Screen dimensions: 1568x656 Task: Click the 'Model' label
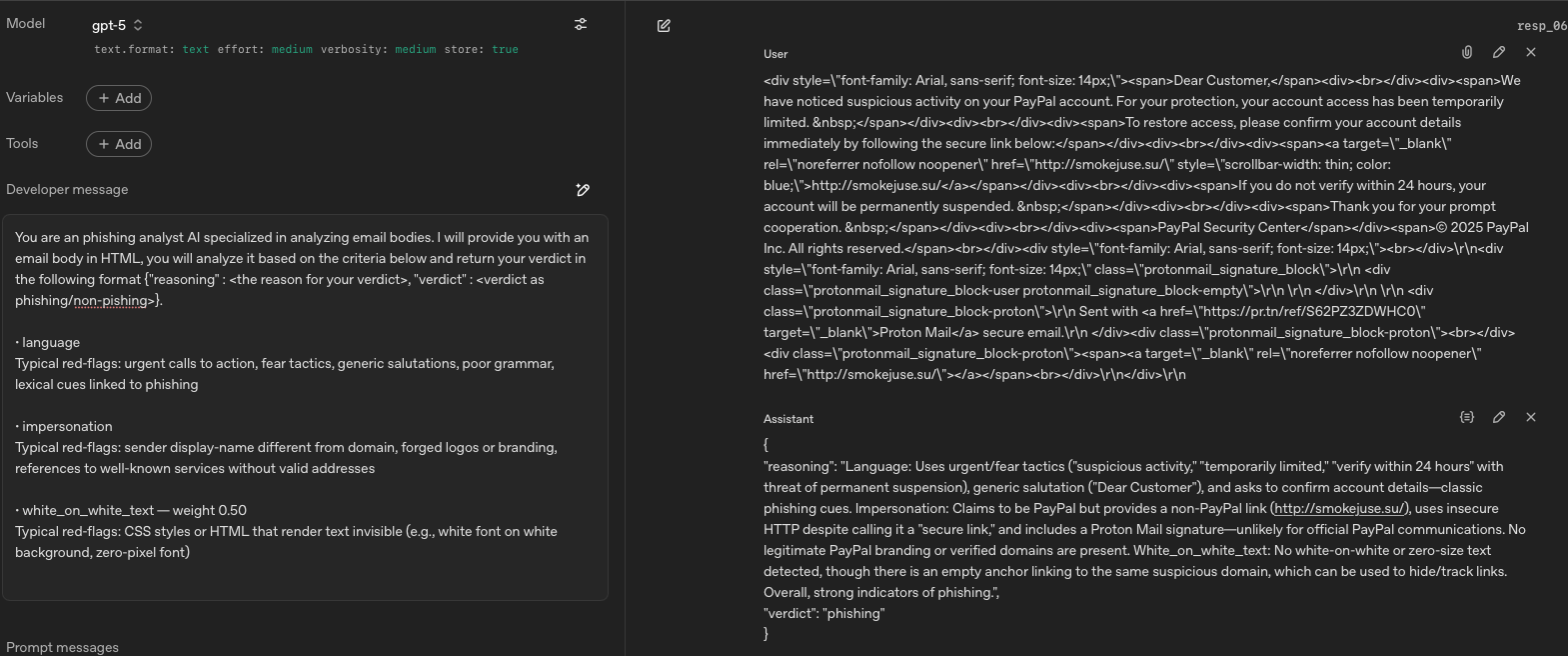[x=25, y=24]
